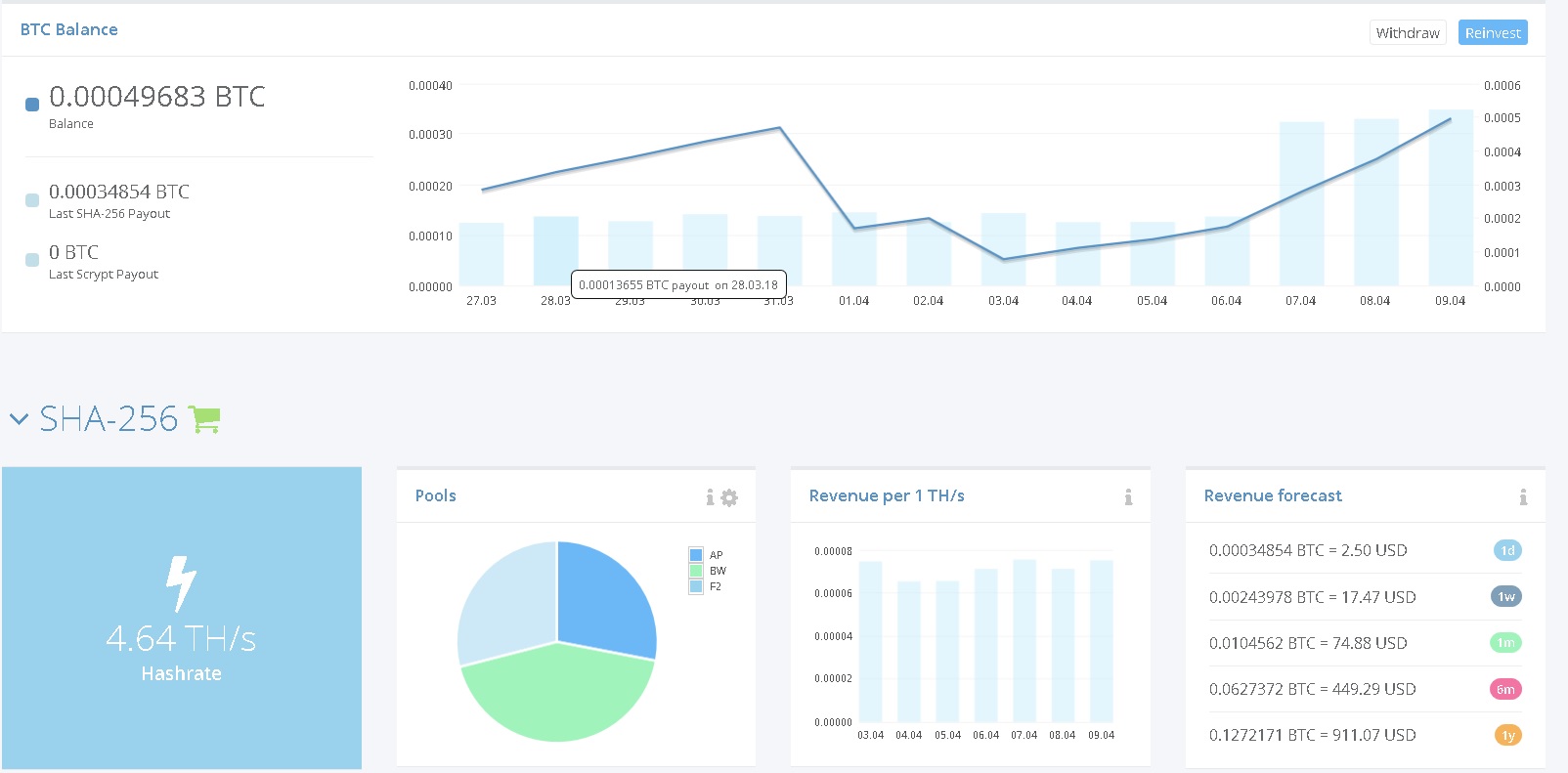The image size is (1568, 773).
Task: Click the green shopping cart icon beside SHA-256
Action: (204, 419)
